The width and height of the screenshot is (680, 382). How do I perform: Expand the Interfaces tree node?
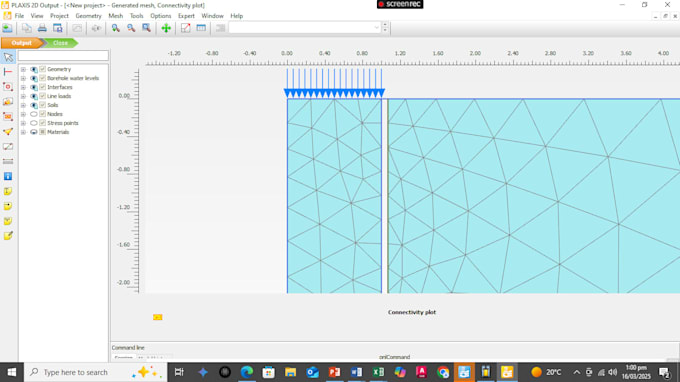pyautogui.click(x=23, y=87)
